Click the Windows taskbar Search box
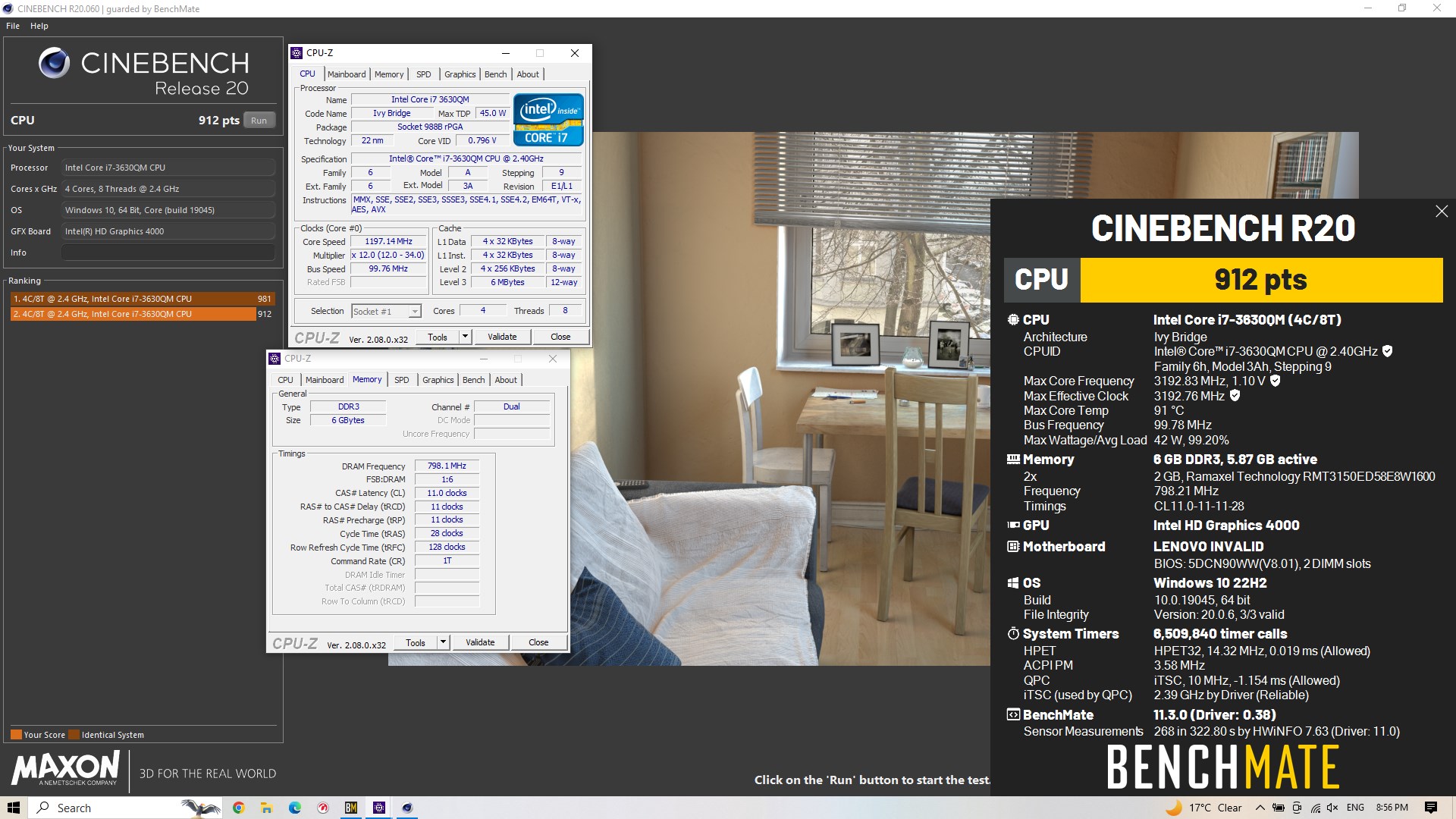 (x=125, y=808)
